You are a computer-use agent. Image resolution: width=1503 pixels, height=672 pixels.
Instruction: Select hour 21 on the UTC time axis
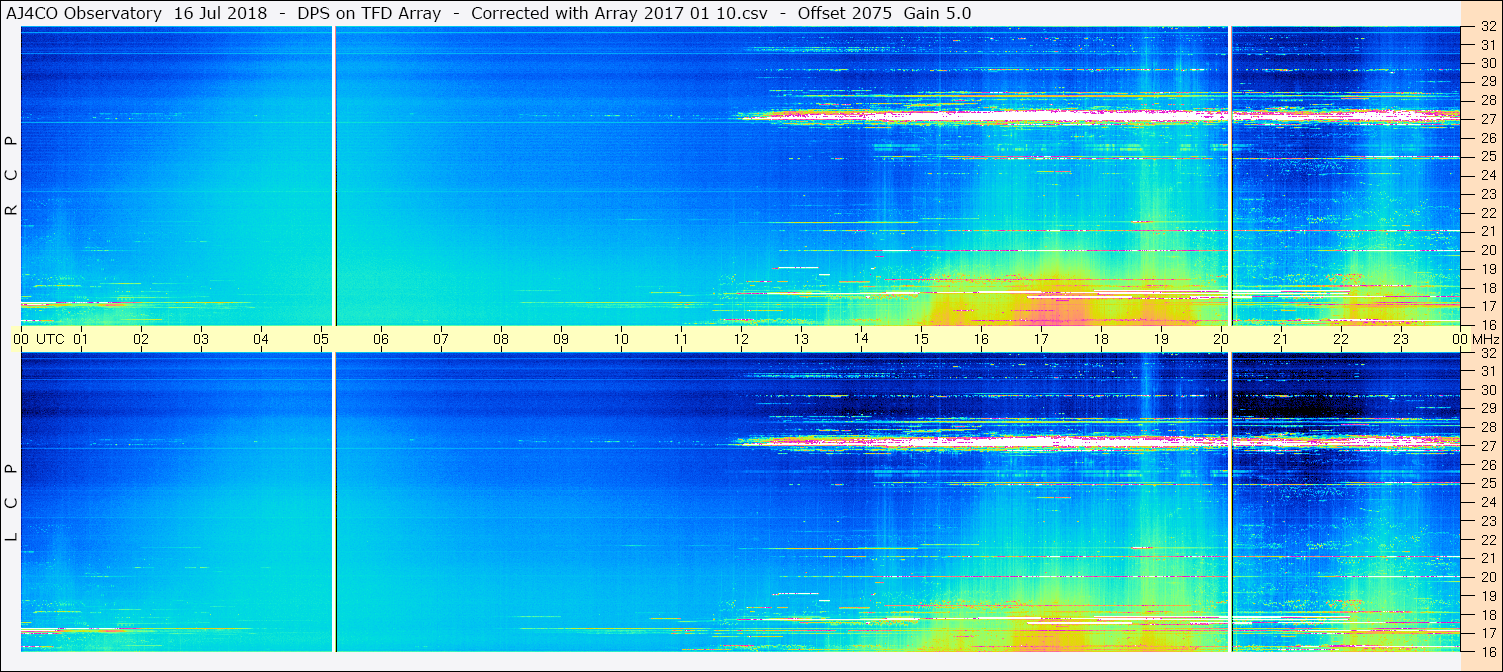tap(1281, 339)
